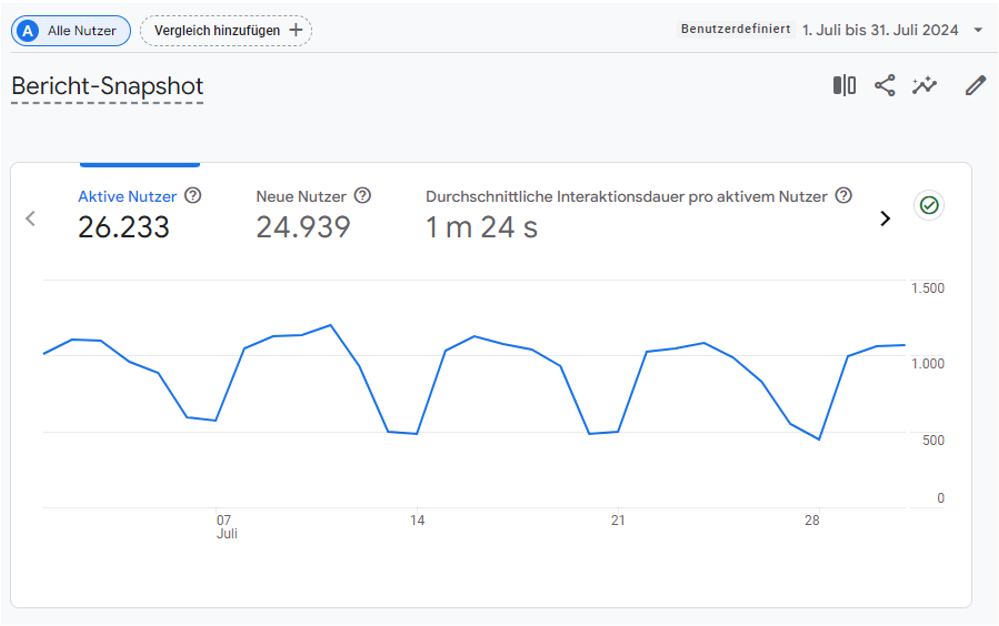Share this report via share icon

884,85
